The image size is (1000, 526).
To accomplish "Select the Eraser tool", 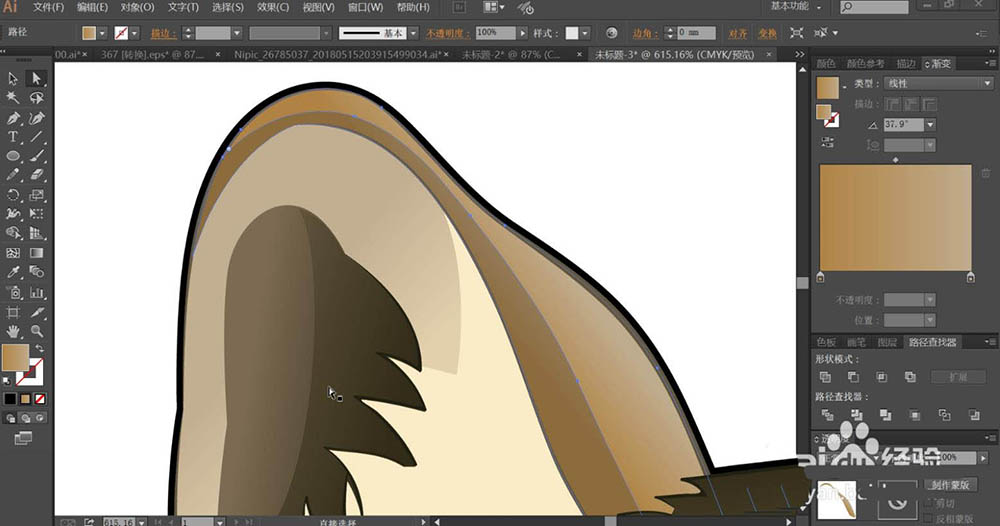I will tap(36, 175).
